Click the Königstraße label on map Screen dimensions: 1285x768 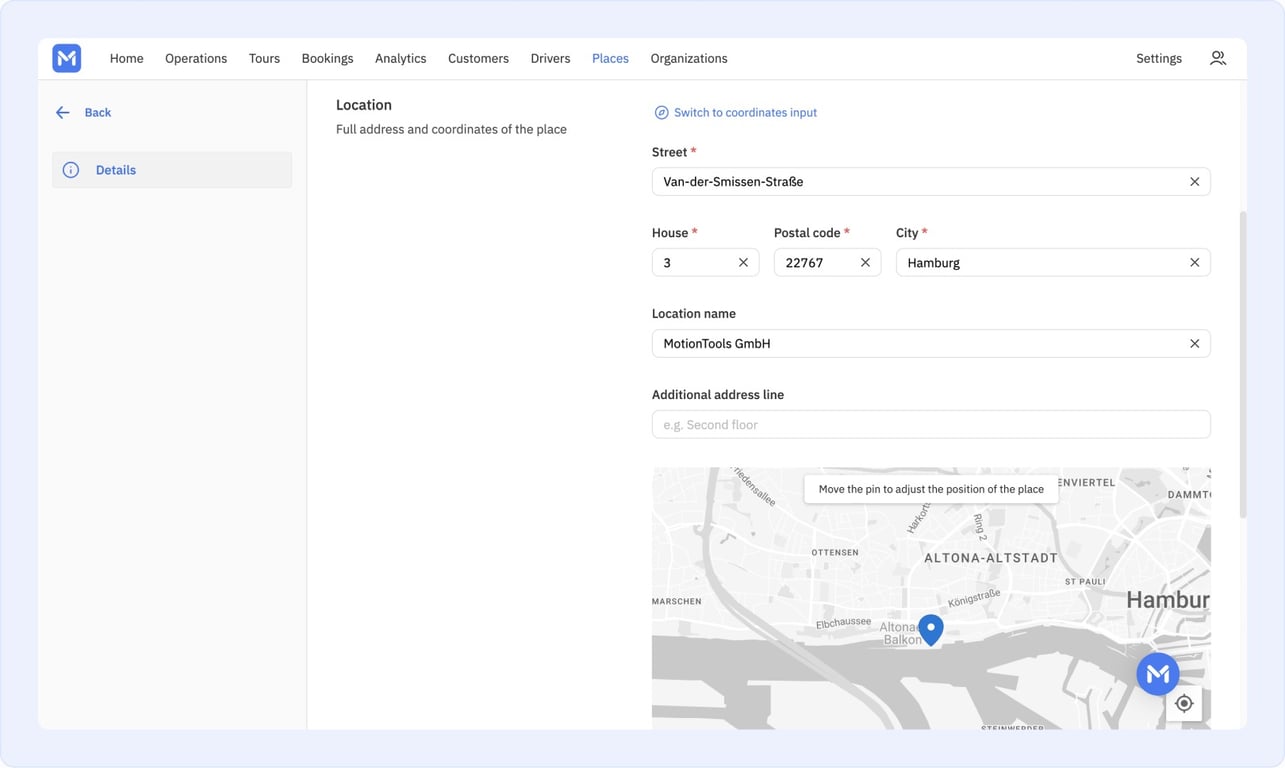pyautogui.click(x=974, y=597)
